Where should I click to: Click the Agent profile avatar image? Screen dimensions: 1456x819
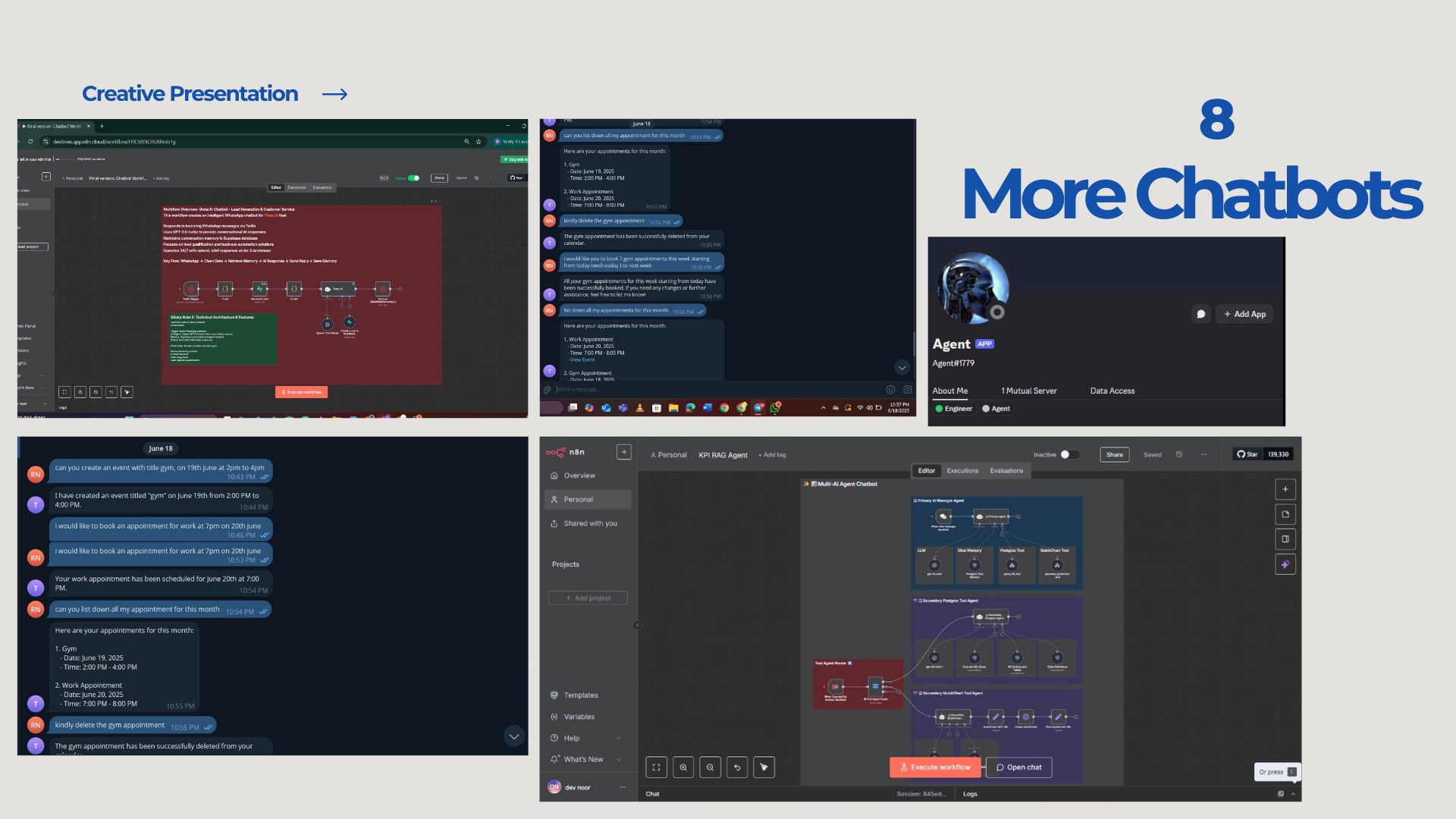click(974, 288)
